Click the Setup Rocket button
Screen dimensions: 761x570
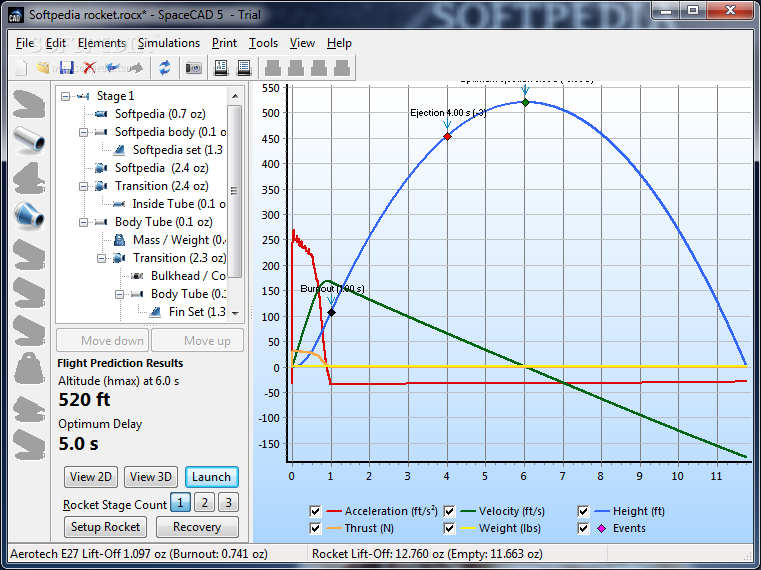tap(105, 527)
